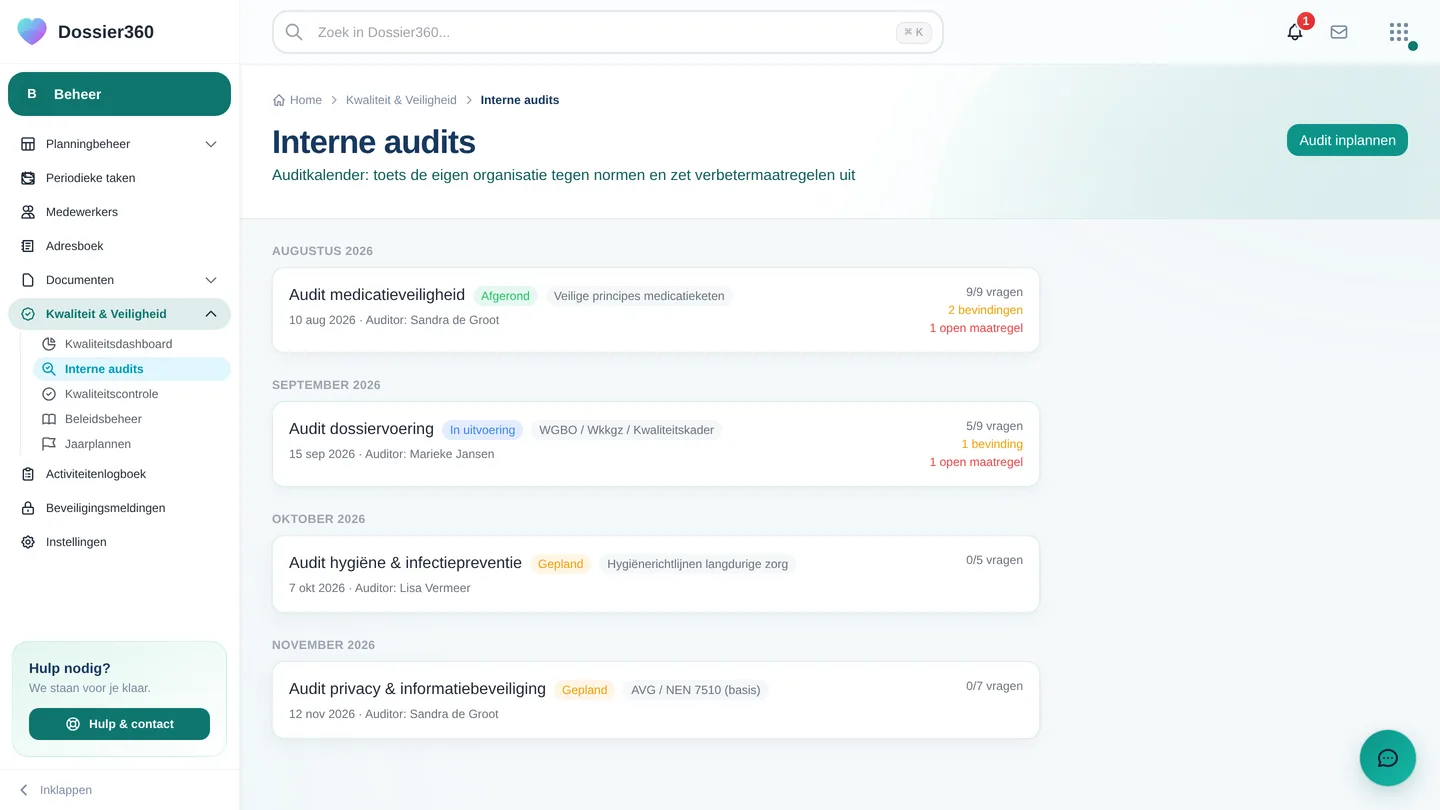This screenshot has height=810, width=1440.
Task: Click the Adresboek icon
Action: (28, 246)
